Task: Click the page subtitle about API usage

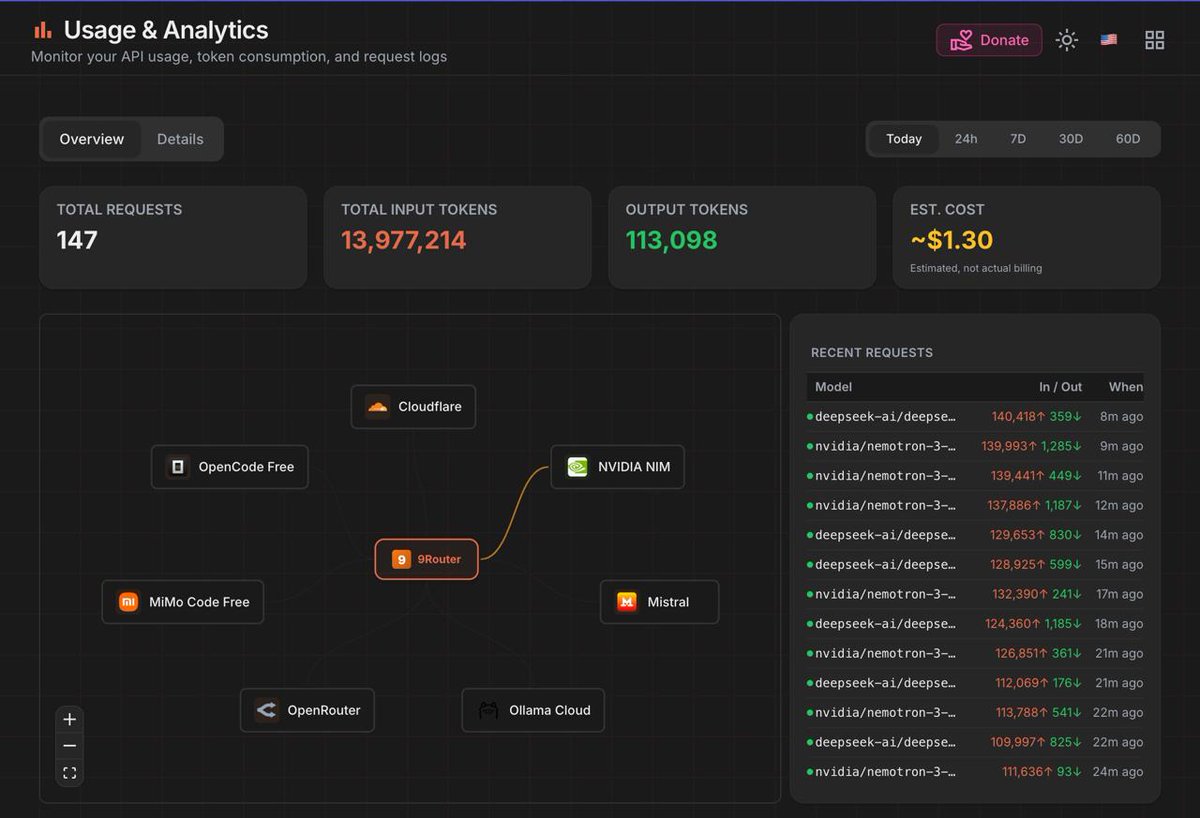Action: (239, 57)
